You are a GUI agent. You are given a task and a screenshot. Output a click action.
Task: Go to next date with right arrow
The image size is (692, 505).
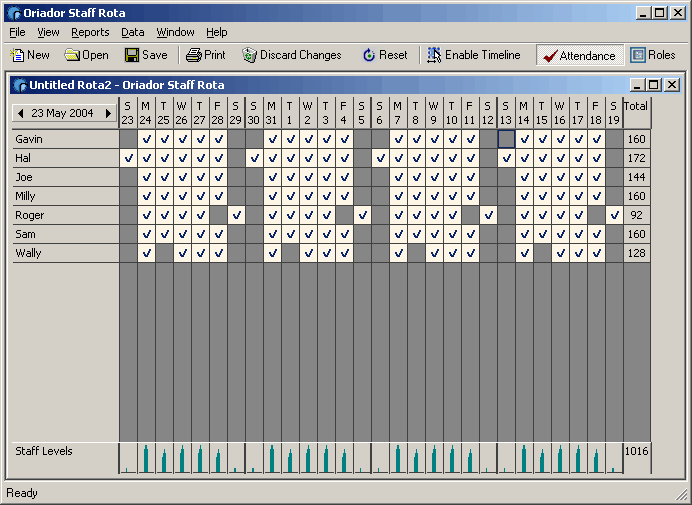108,113
